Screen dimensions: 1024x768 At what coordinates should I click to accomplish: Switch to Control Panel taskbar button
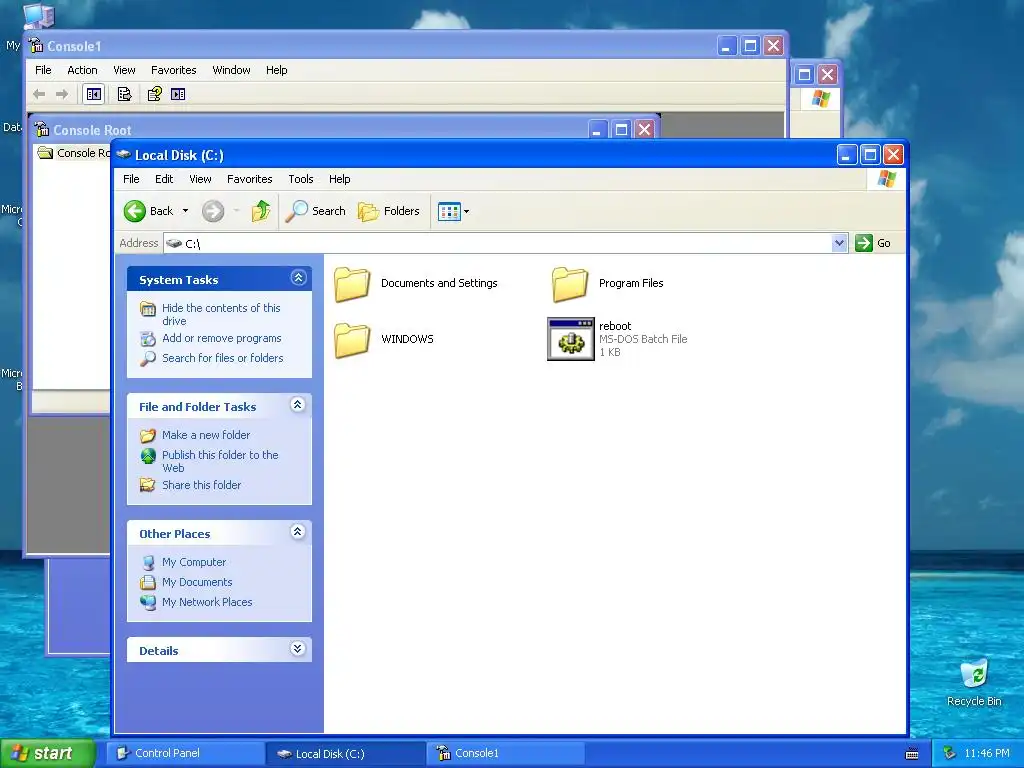tap(185, 753)
